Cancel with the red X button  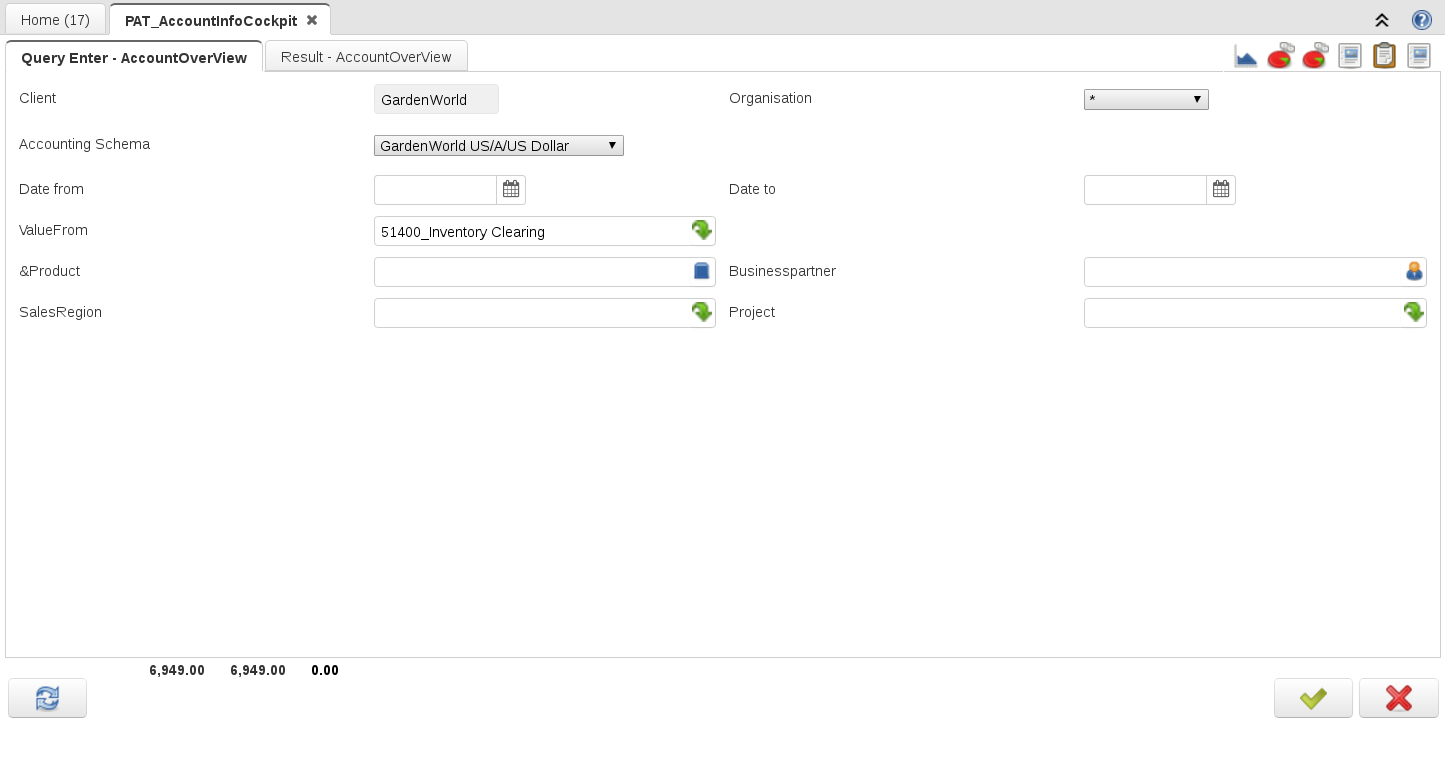(1398, 698)
